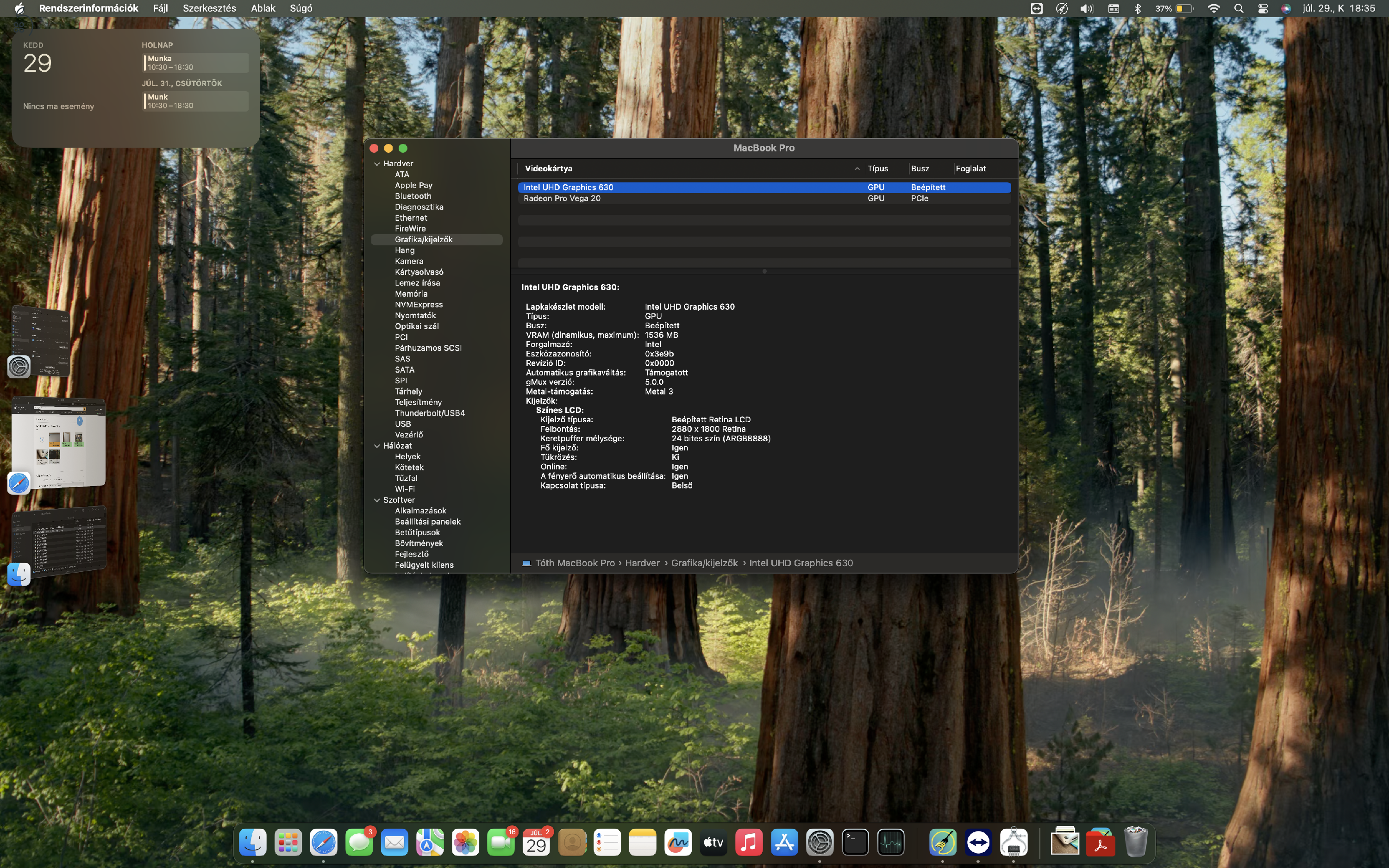Open System Information chip icon in Dock
The width and height of the screenshot is (1389, 868).
coord(1014,842)
